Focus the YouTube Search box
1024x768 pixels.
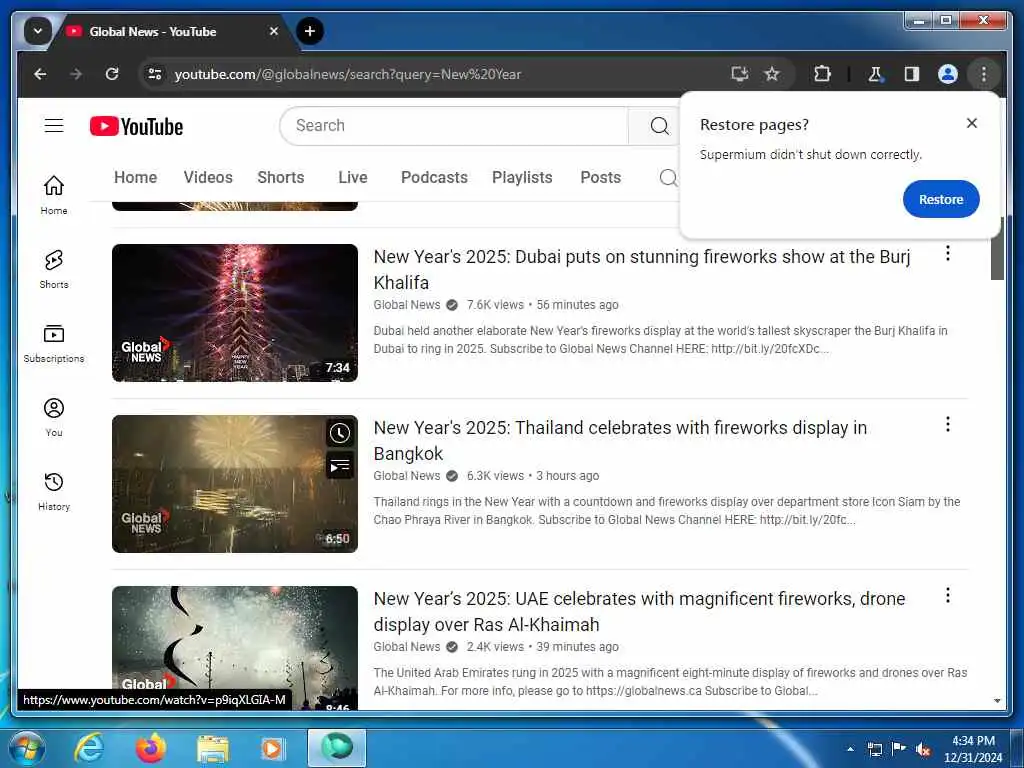[454, 126]
